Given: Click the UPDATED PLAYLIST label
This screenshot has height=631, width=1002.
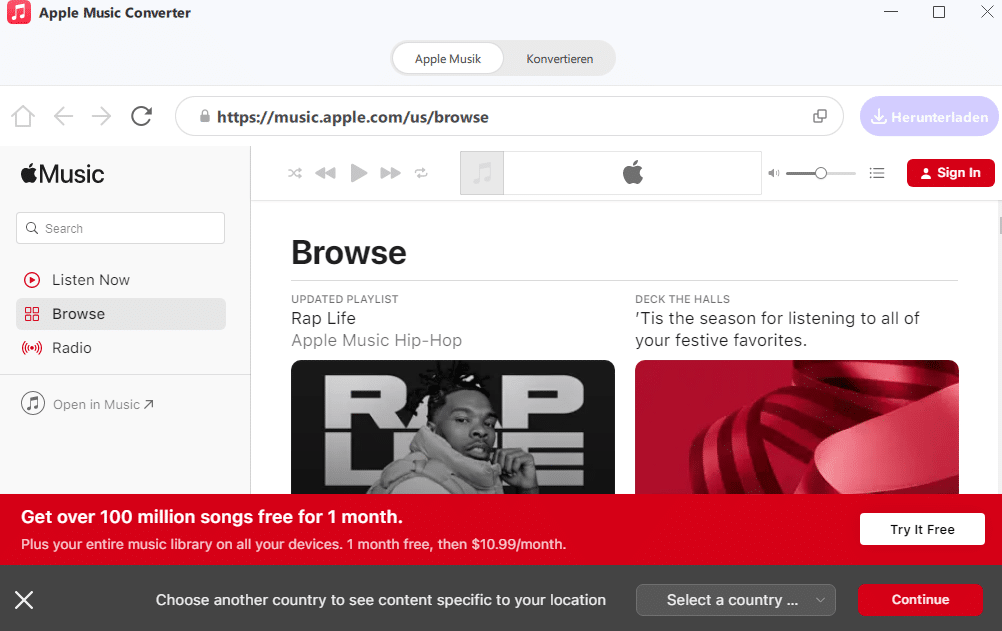Looking at the screenshot, I should [344, 299].
